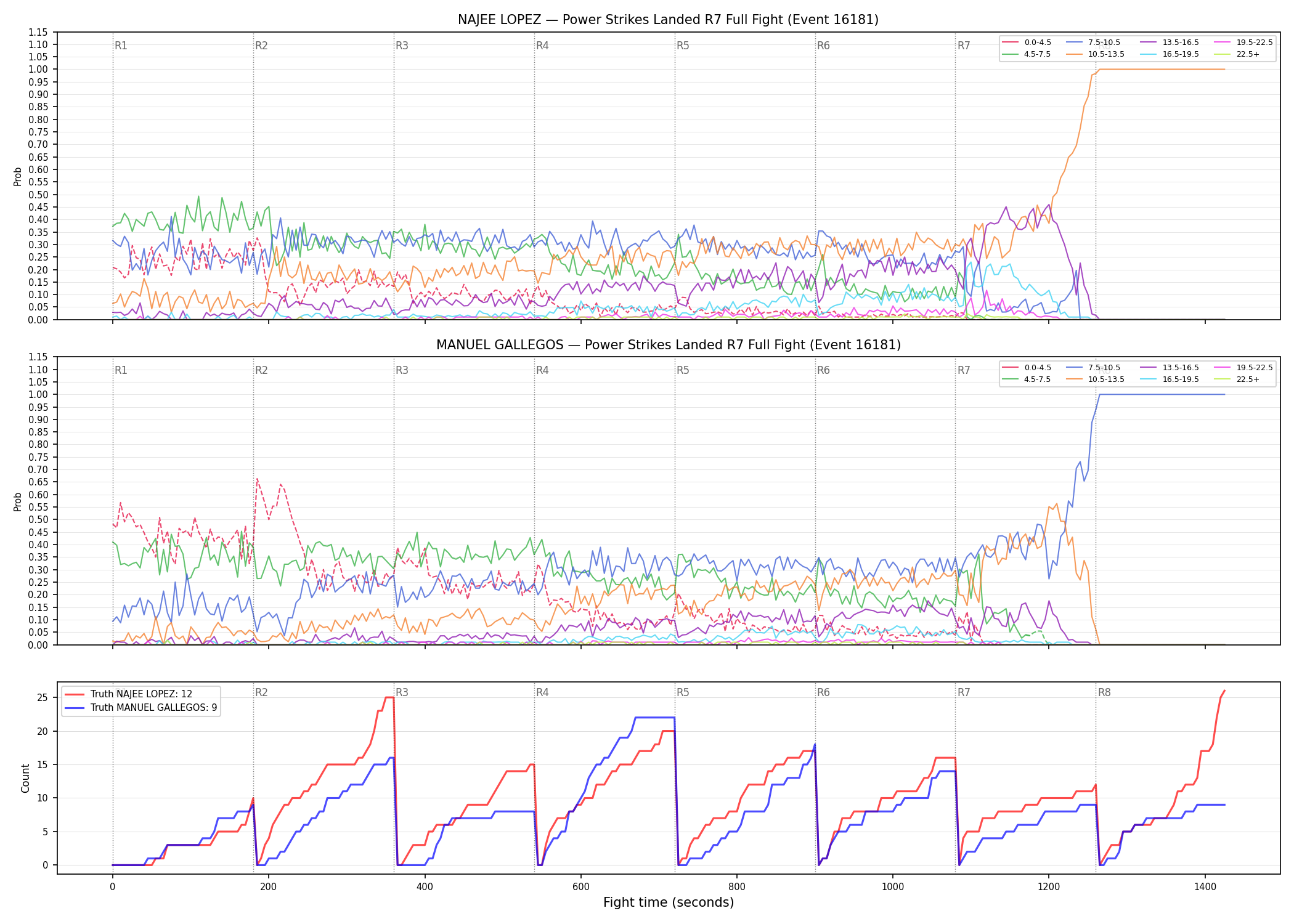Select the R5 label in Manuel Gallegos chart
This screenshot has height=924, width=1294.
[x=683, y=370]
